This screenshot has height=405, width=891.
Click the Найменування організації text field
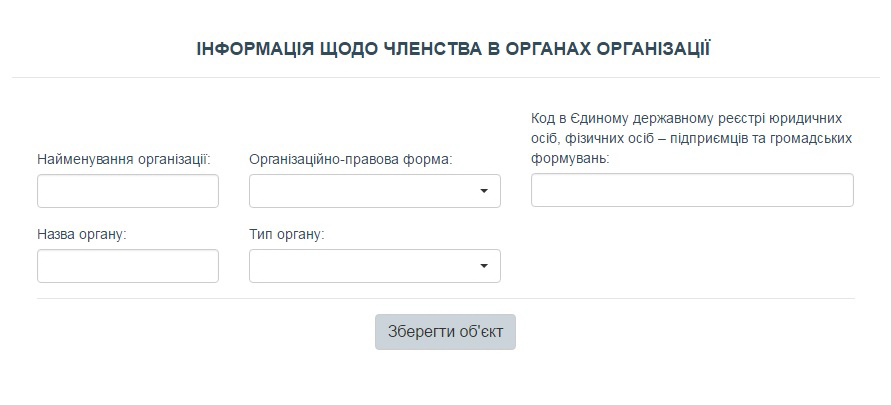tap(128, 191)
